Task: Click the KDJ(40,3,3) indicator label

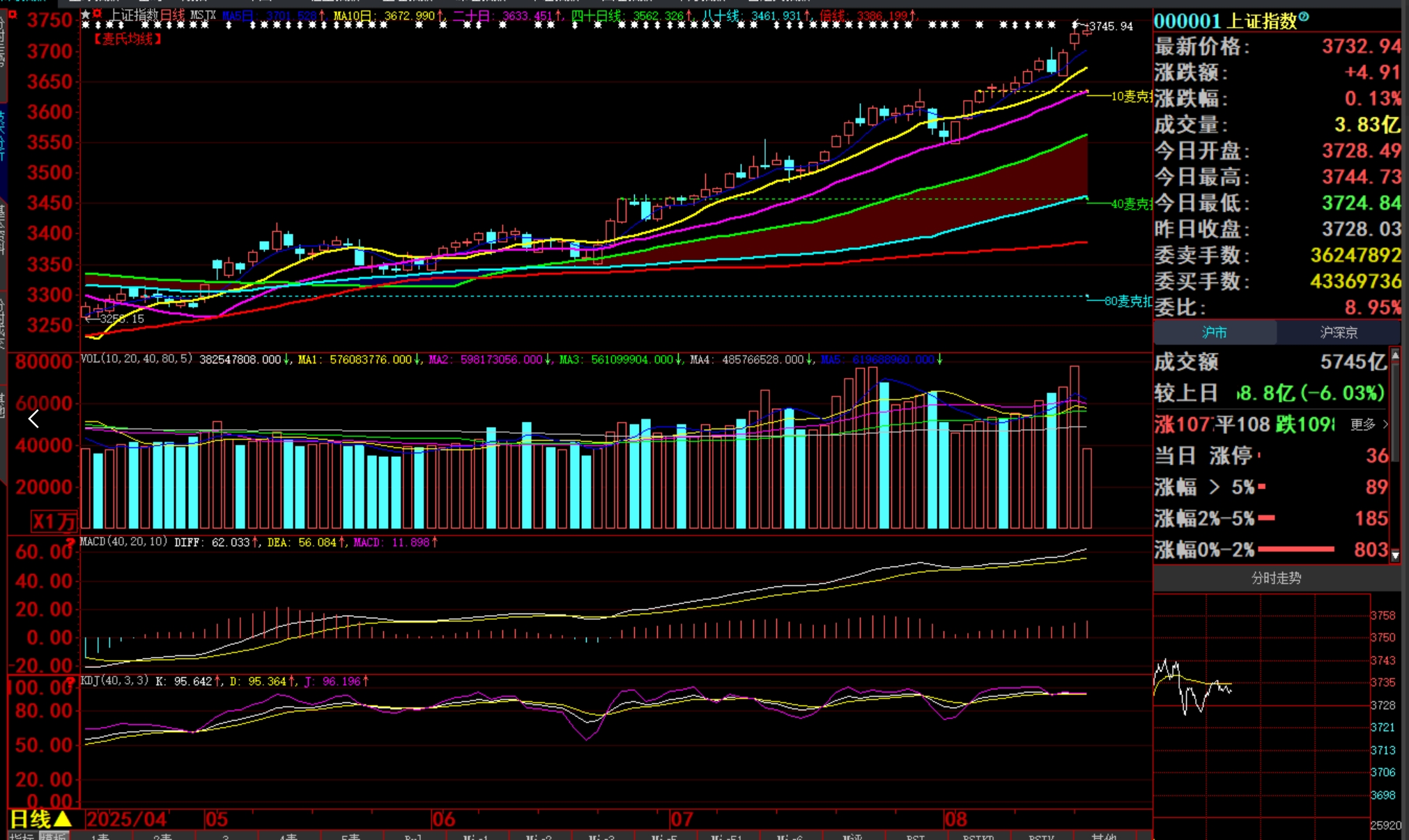Action: tap(115, 680)
